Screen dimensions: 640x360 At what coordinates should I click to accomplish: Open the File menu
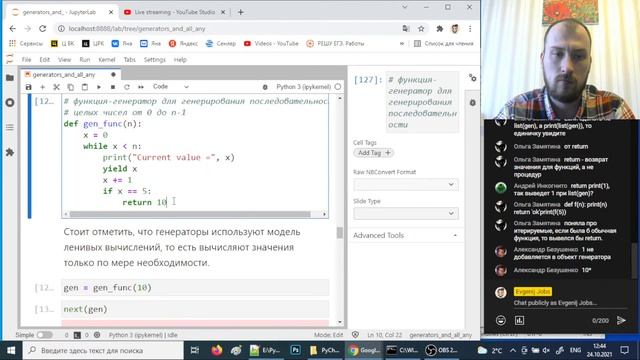(27, 60)
